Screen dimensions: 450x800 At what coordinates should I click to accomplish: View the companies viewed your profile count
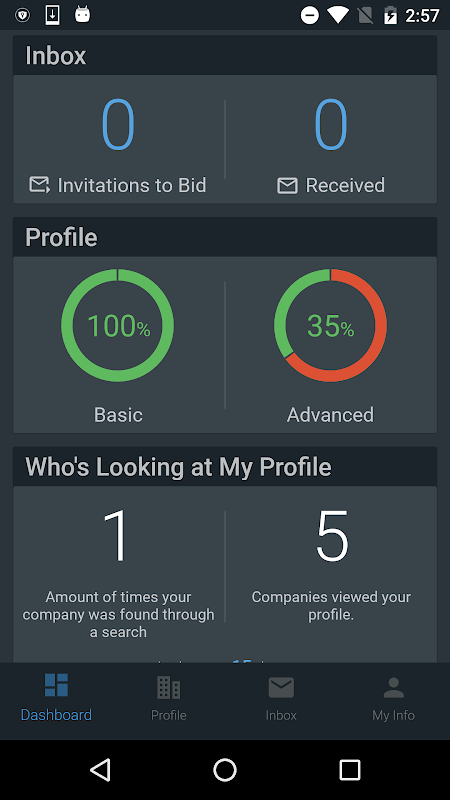point(332,536)
